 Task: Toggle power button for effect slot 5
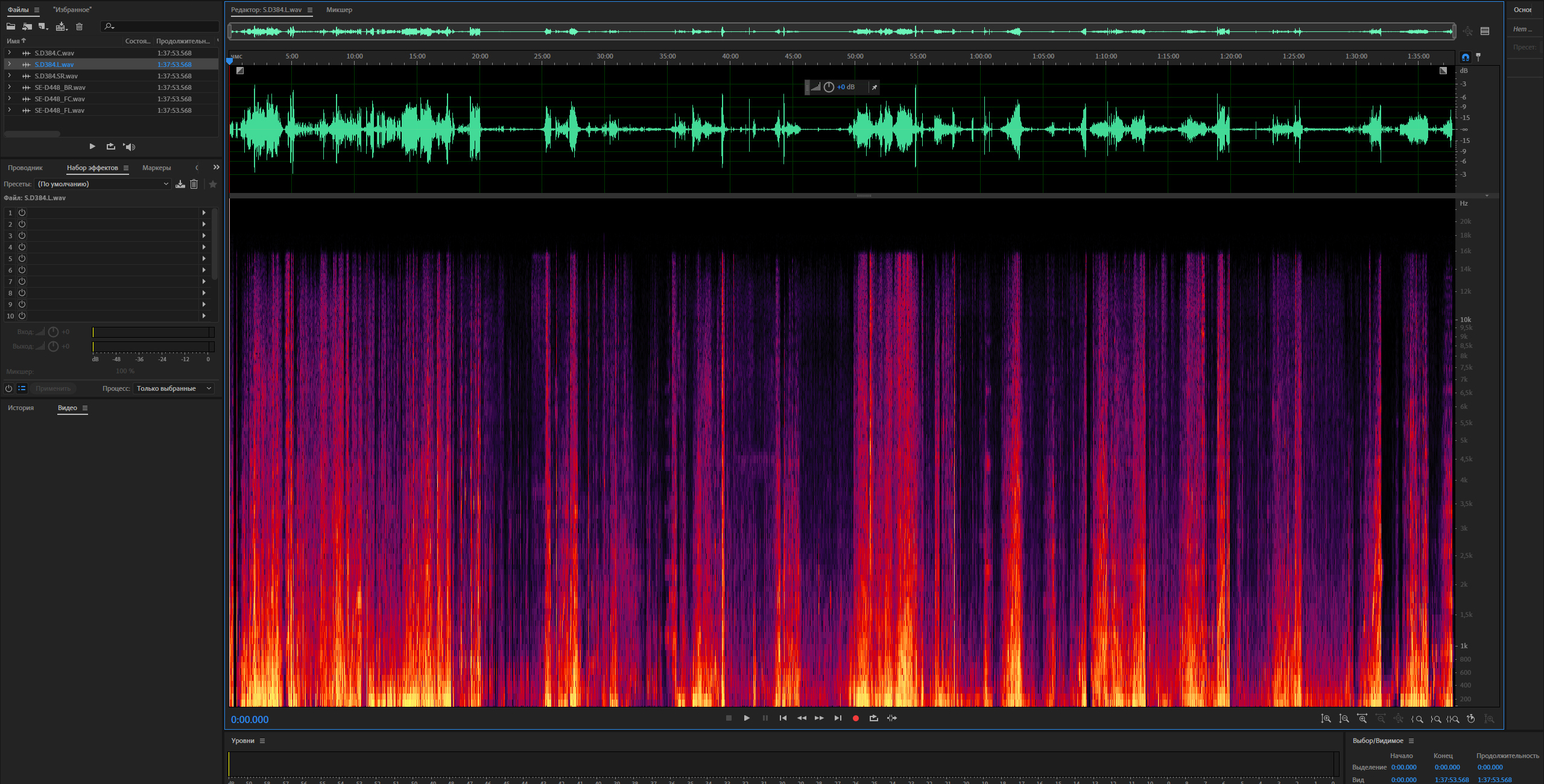pyautogui.click(x=22, y=258)
